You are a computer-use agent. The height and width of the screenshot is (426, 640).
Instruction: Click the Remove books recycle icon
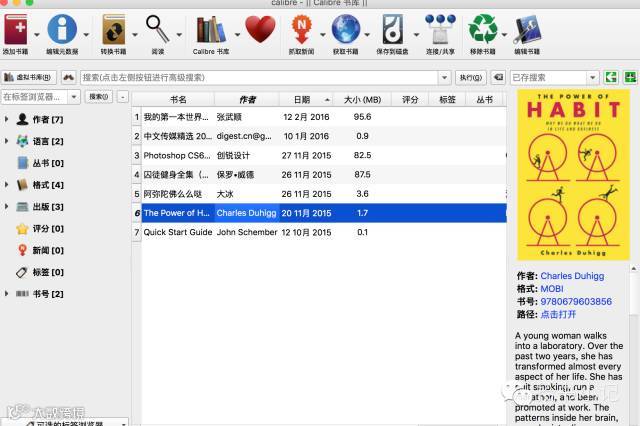483,29
